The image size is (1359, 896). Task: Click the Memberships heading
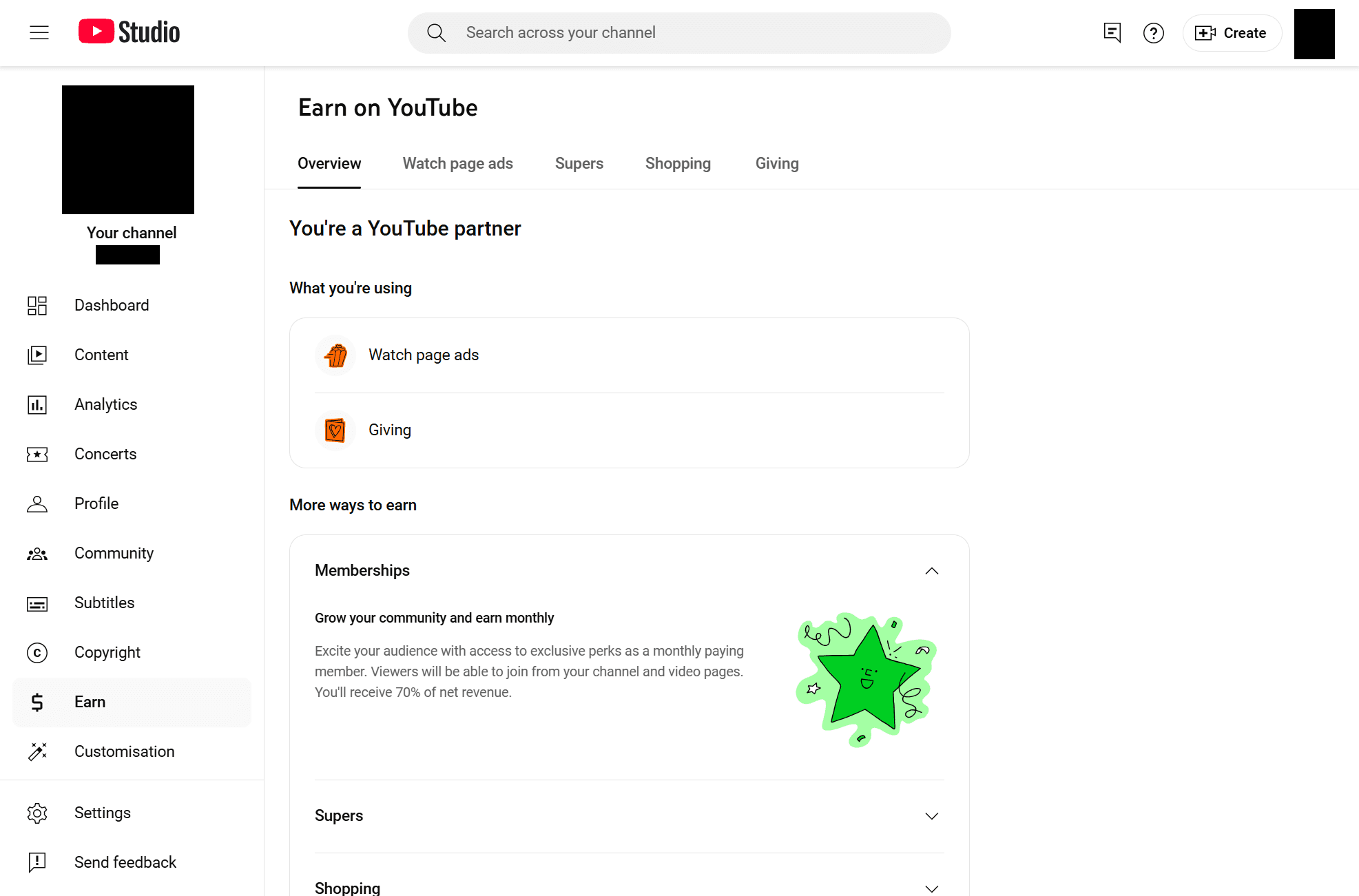tap(362, 570)
